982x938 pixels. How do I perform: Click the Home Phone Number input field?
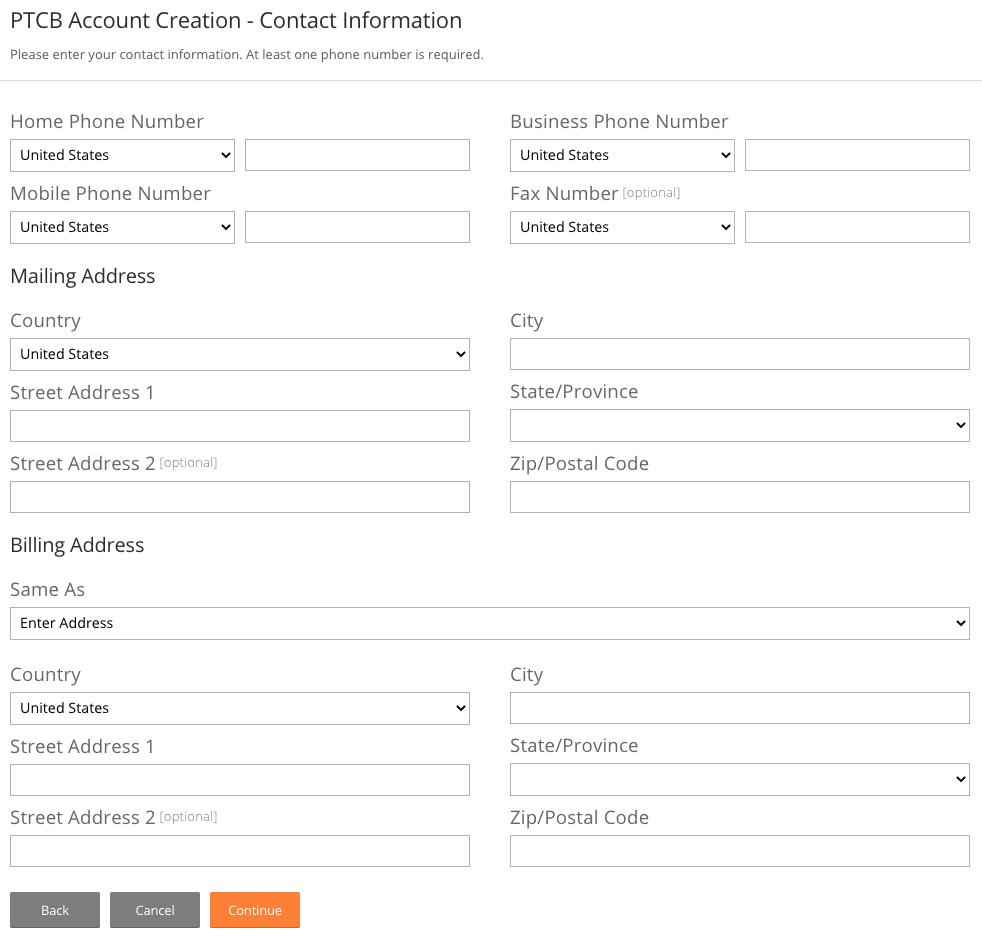[357, 155]
